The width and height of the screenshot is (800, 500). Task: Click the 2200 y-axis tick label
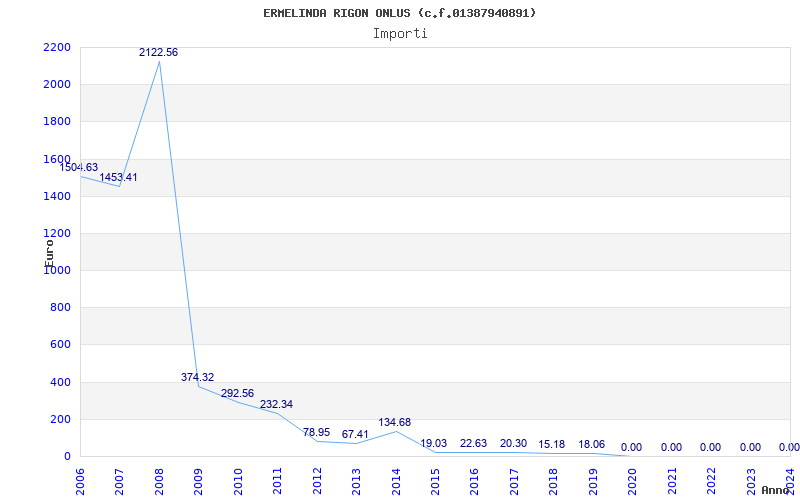(57, 47)
